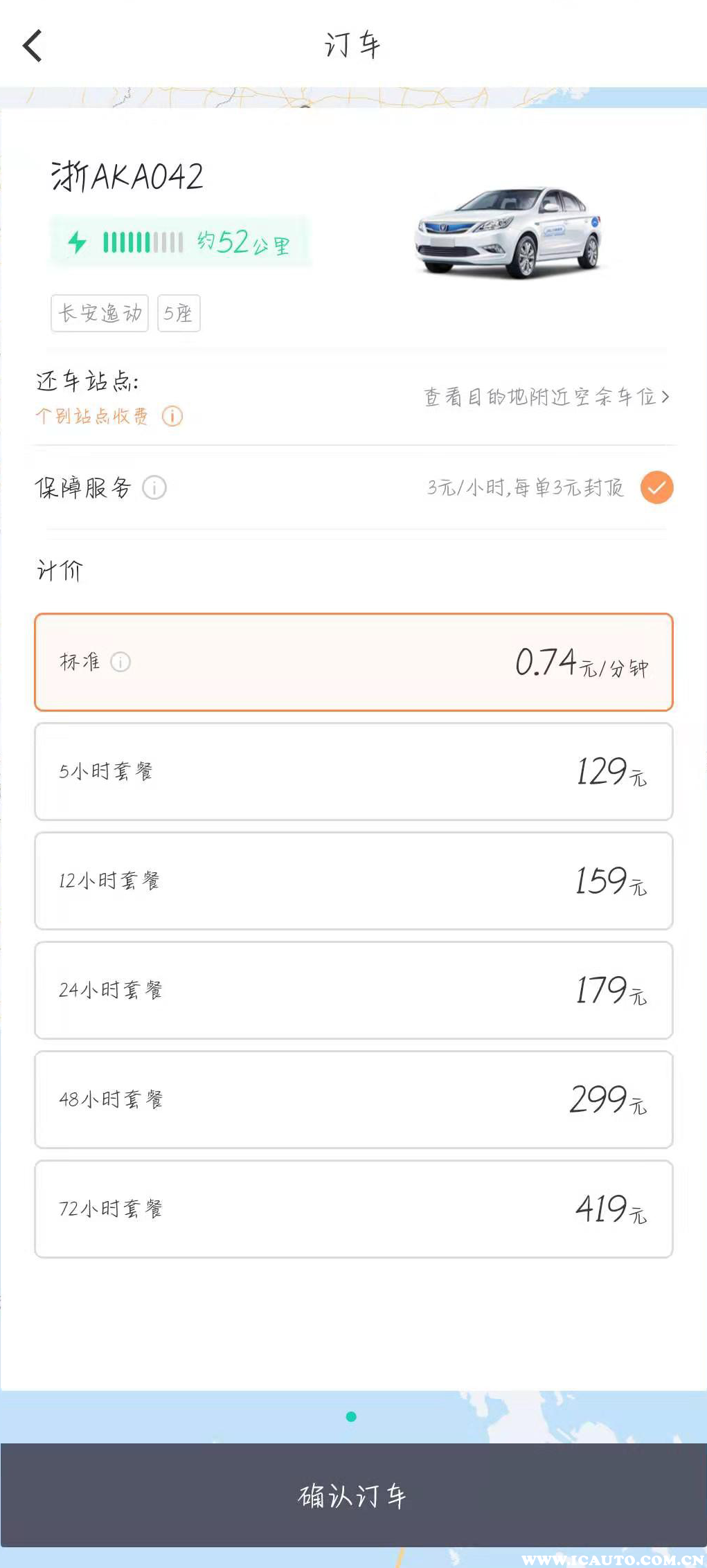
Task: Tap the 长安逸动 car model tag
Action: [100, 314]
